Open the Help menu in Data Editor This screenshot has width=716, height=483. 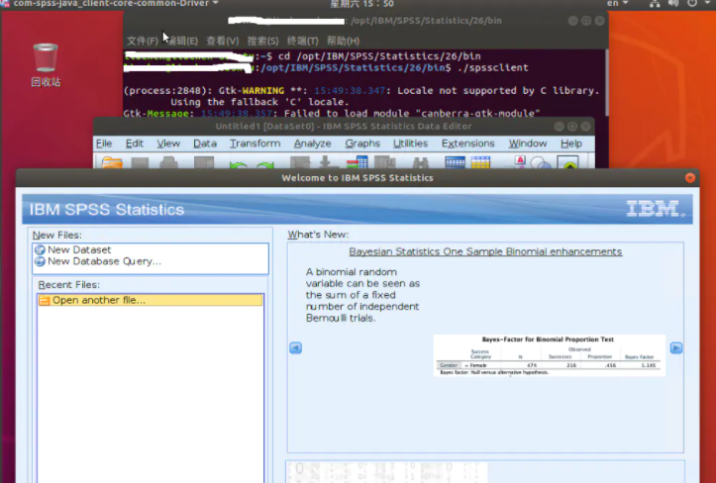tap(571, 143)
